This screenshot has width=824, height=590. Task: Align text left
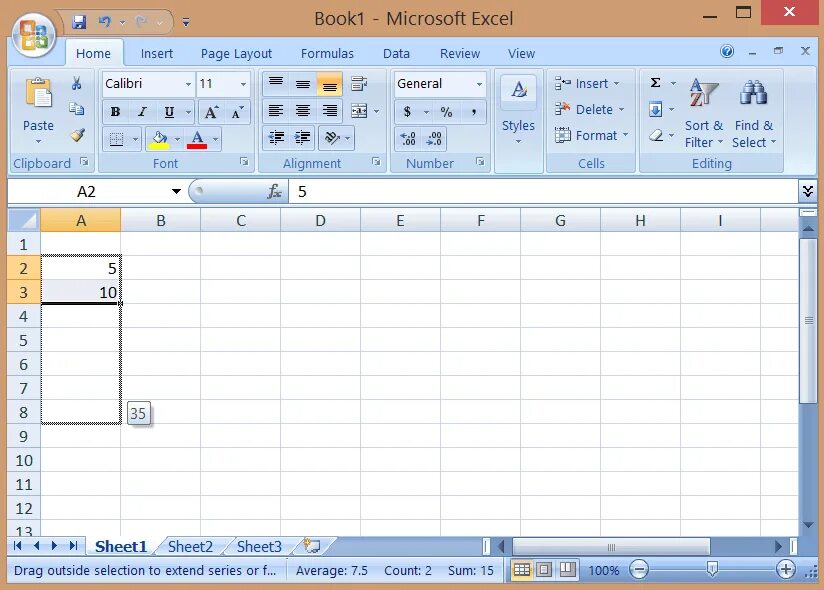click(276, 111)
